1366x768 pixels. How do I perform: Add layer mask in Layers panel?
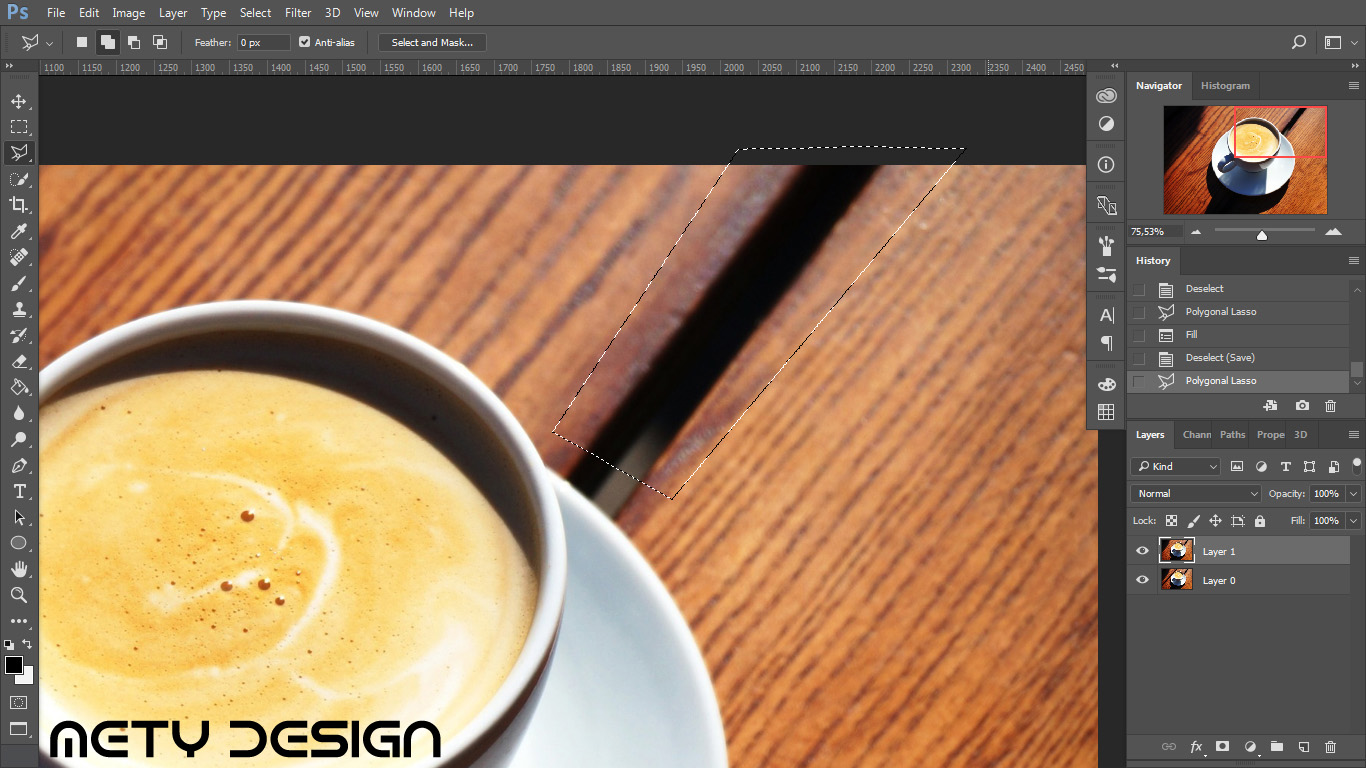1222,747
